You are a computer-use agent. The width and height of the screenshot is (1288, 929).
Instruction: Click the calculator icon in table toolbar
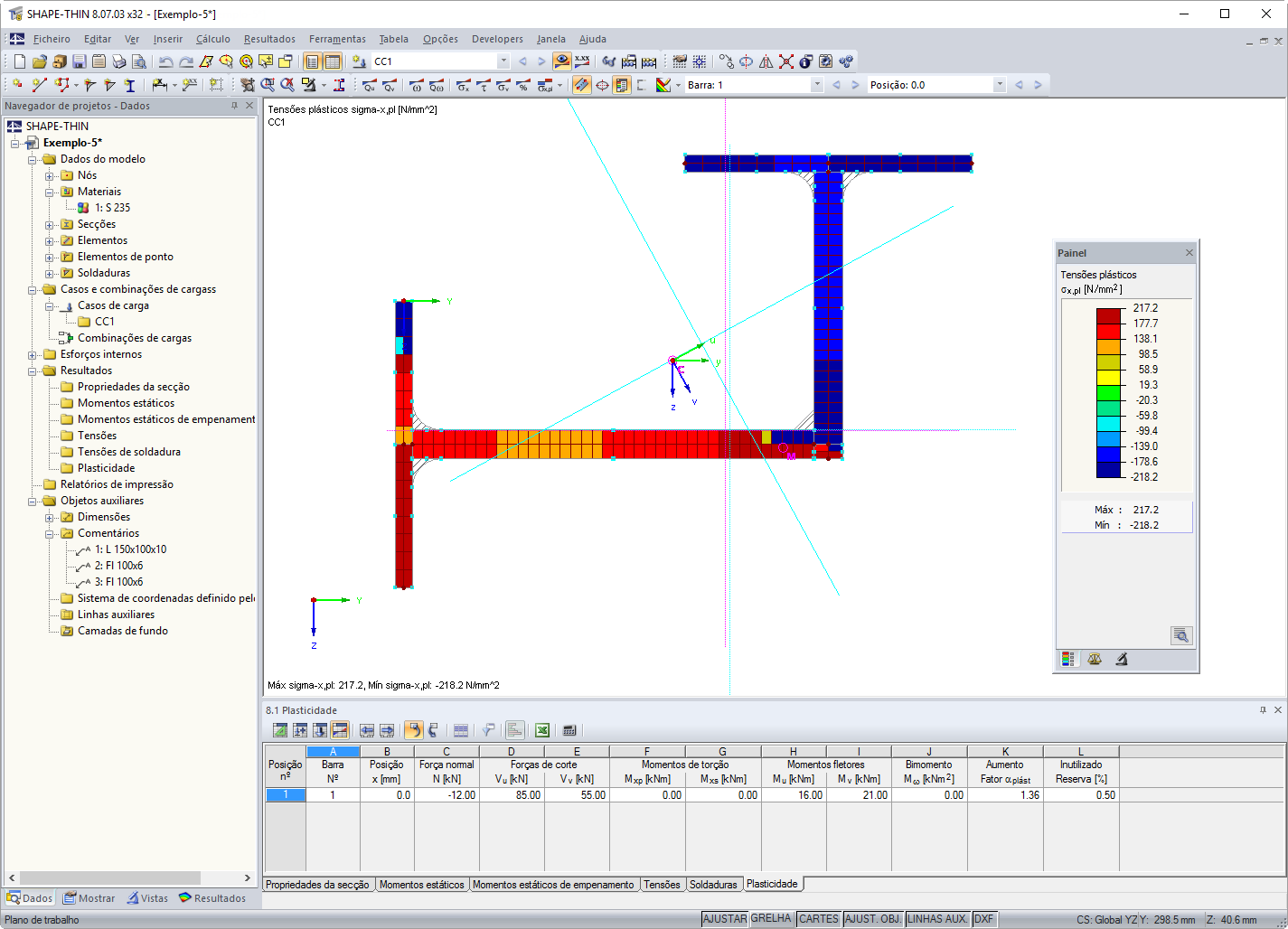[x=569, y=730]
